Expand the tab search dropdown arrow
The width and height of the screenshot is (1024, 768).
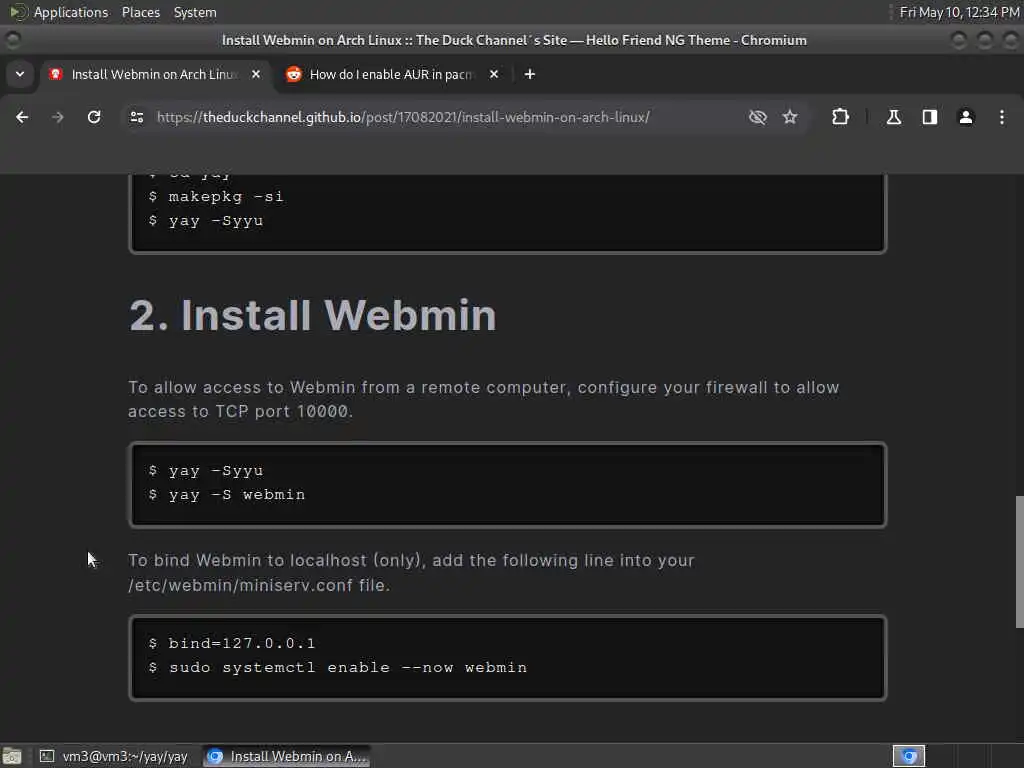click(20, 74)
